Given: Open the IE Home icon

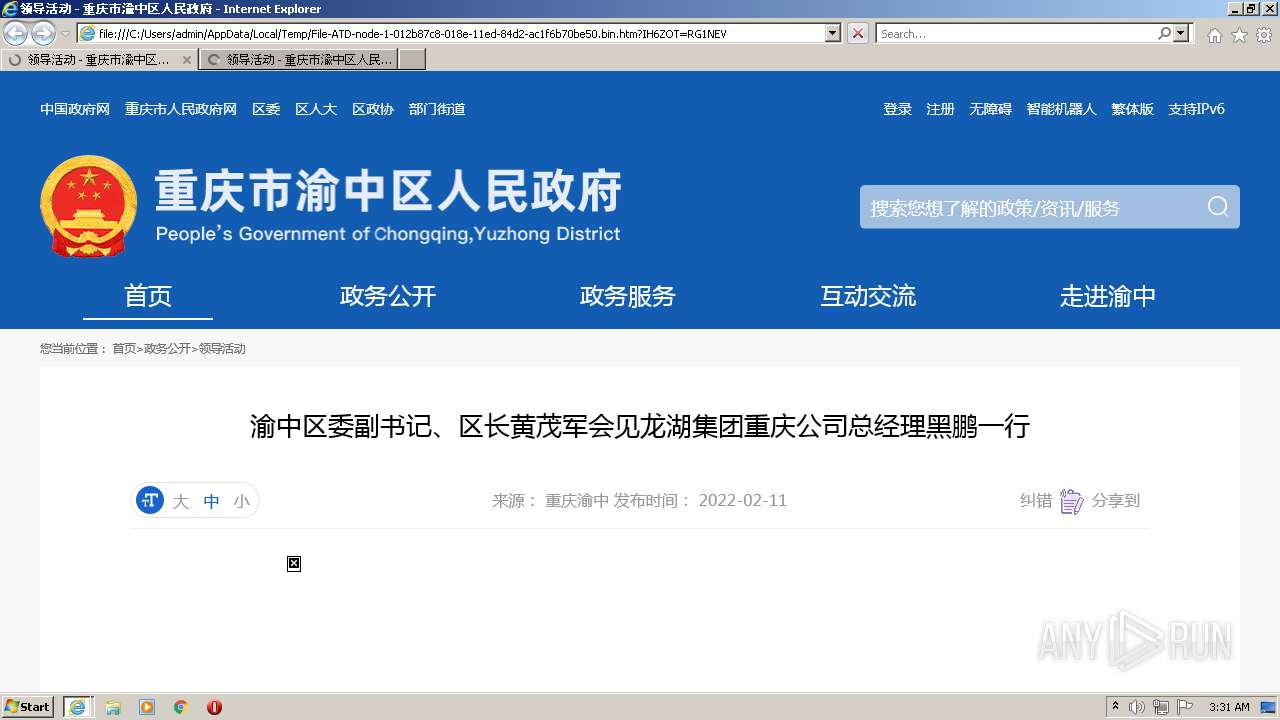Looking at the screenshot, I should coord(1214,35).
